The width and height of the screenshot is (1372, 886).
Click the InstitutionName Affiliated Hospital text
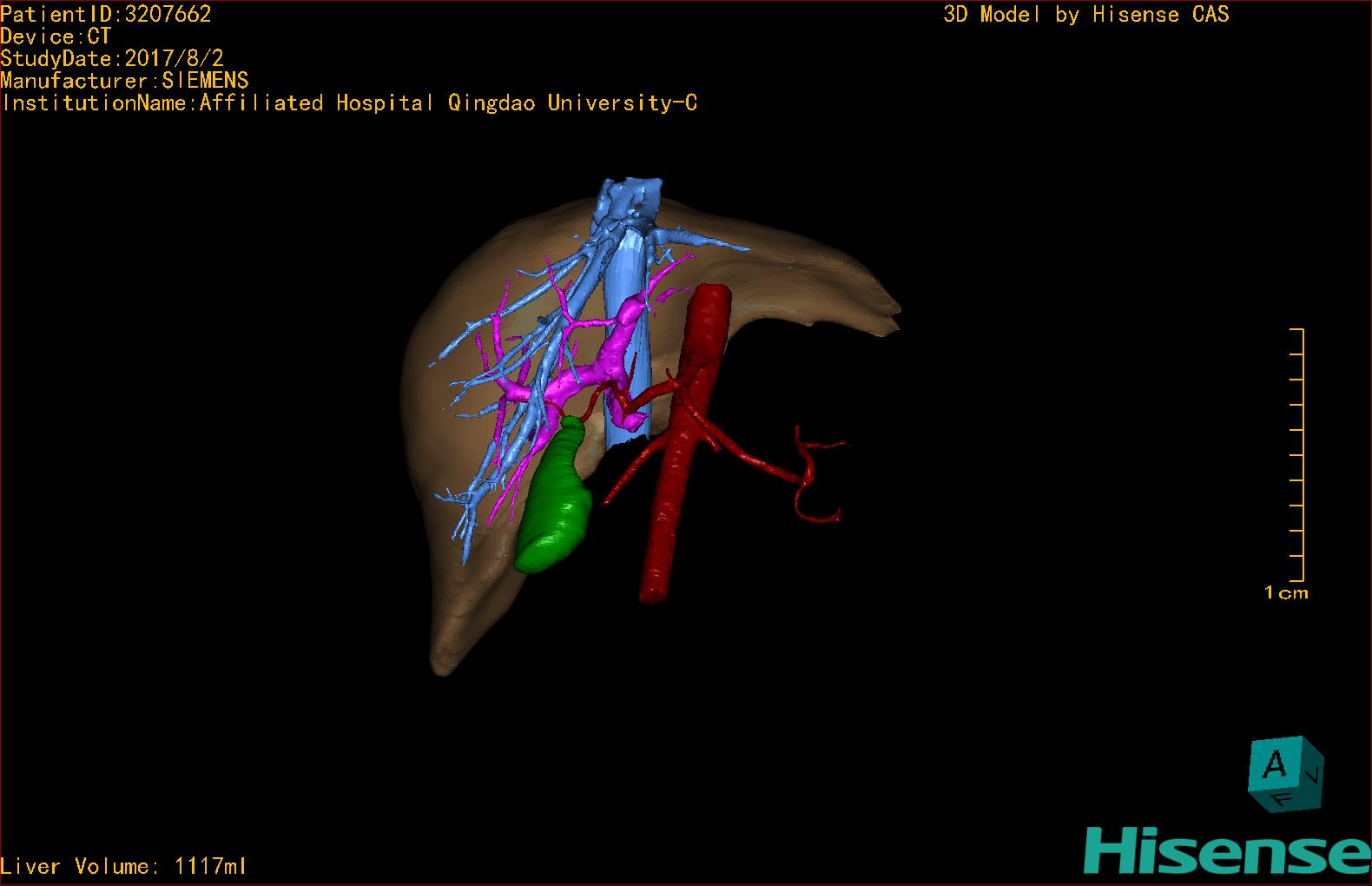[349, 103]
